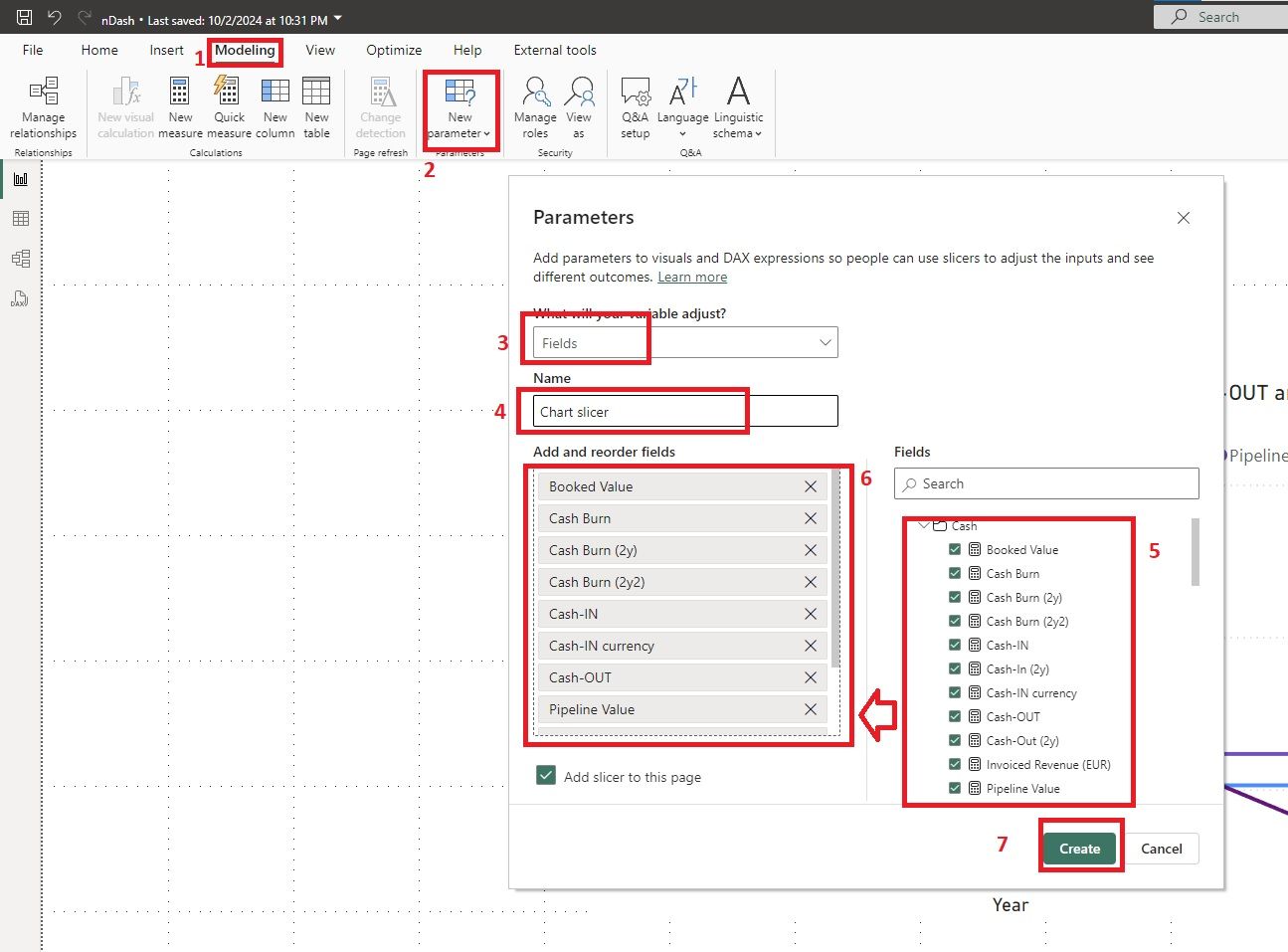Uncheck Booked Value field checkbox
Viewport: 1288px width, 952px height.
point(955,549)
